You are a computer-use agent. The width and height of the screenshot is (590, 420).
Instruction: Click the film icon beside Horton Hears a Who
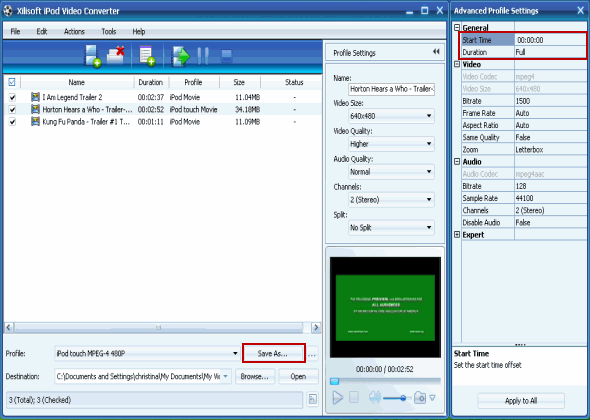pos(35,109)
